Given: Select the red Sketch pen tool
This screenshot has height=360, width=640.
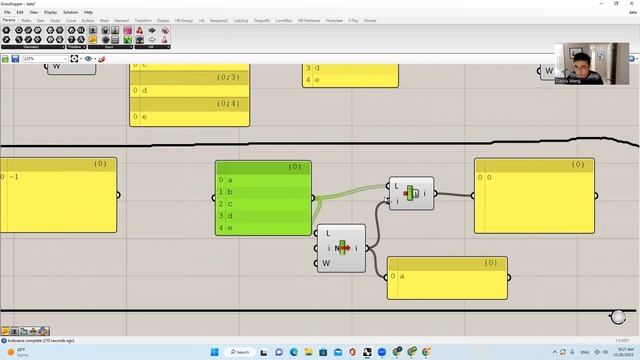Looking at the screenshot, I should [102, 59].
